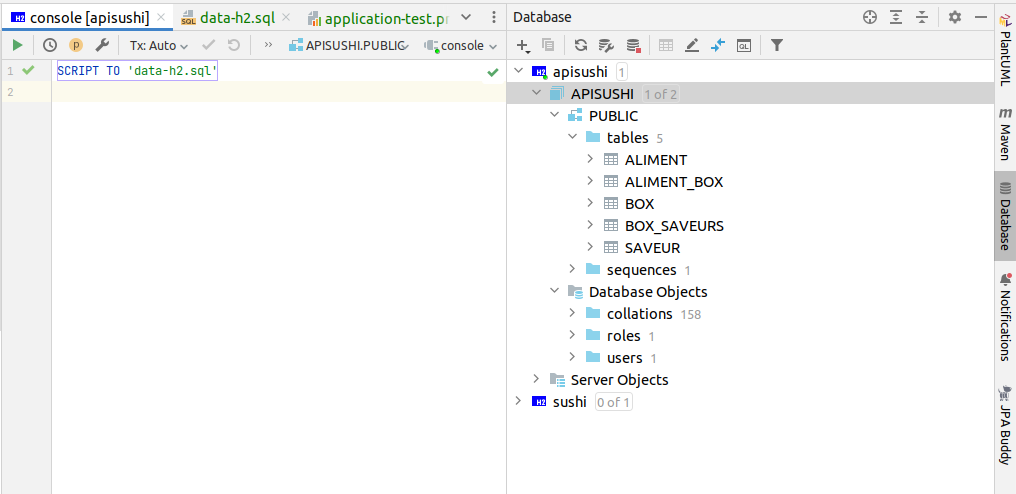The height and width of the screenshot is (494, 1016).
Task: Toggle the Database side tool window
Action: point(1005,217)
